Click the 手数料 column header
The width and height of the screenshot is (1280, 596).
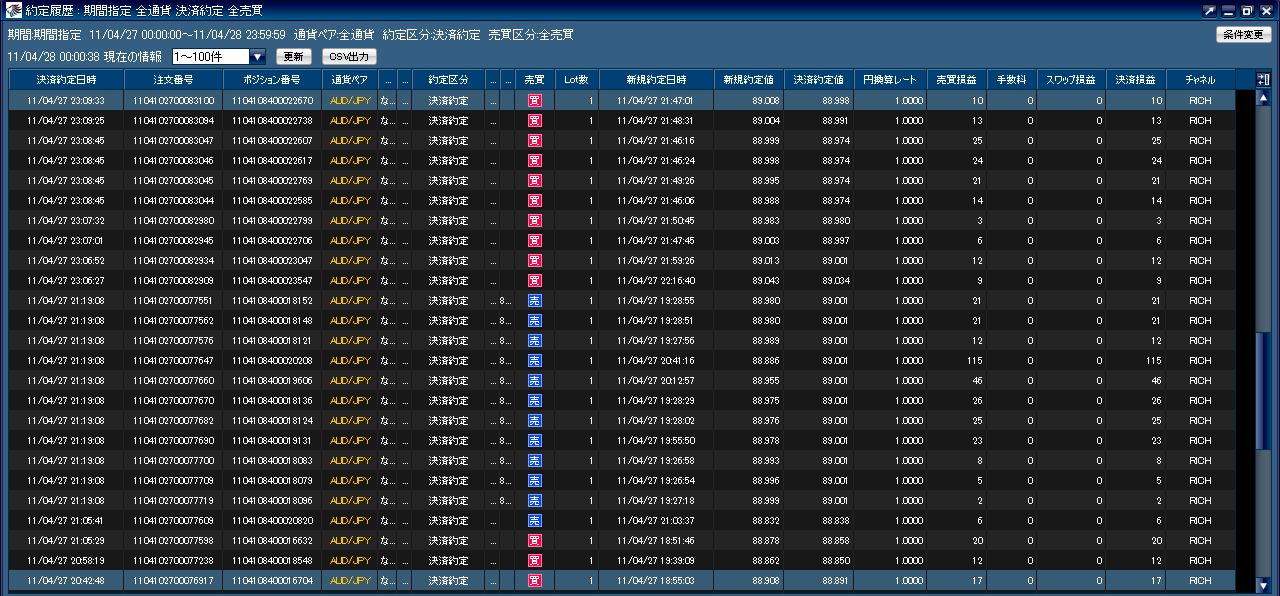[x=1011, y=79]
